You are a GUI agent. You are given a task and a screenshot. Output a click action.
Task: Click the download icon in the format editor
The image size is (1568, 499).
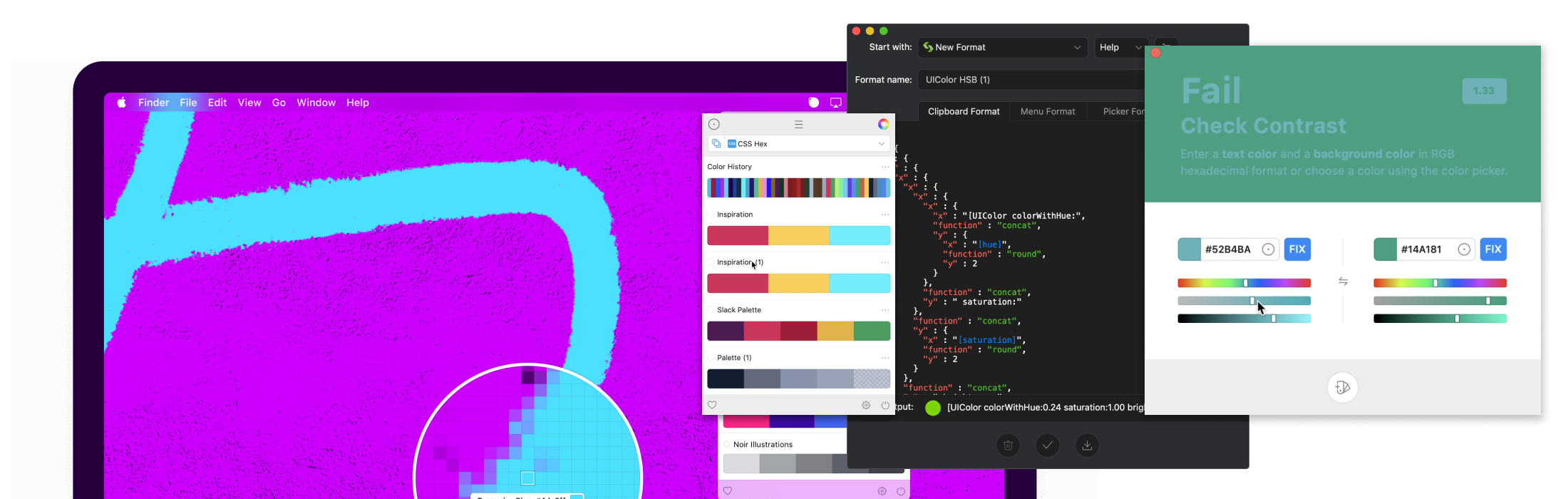[1087, 446]
